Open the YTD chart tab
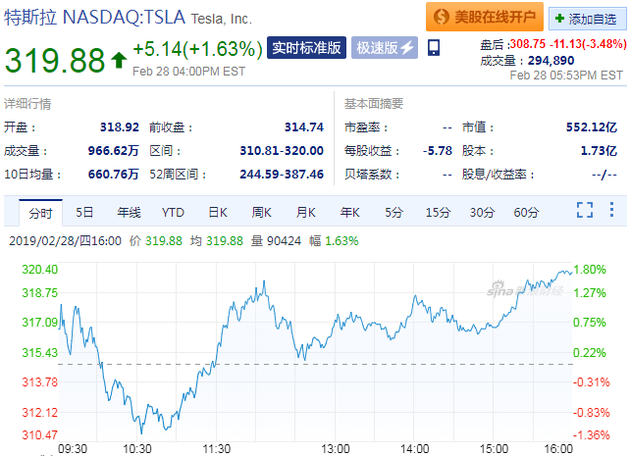The image size is (630, 456). click(x=173, y=212)
